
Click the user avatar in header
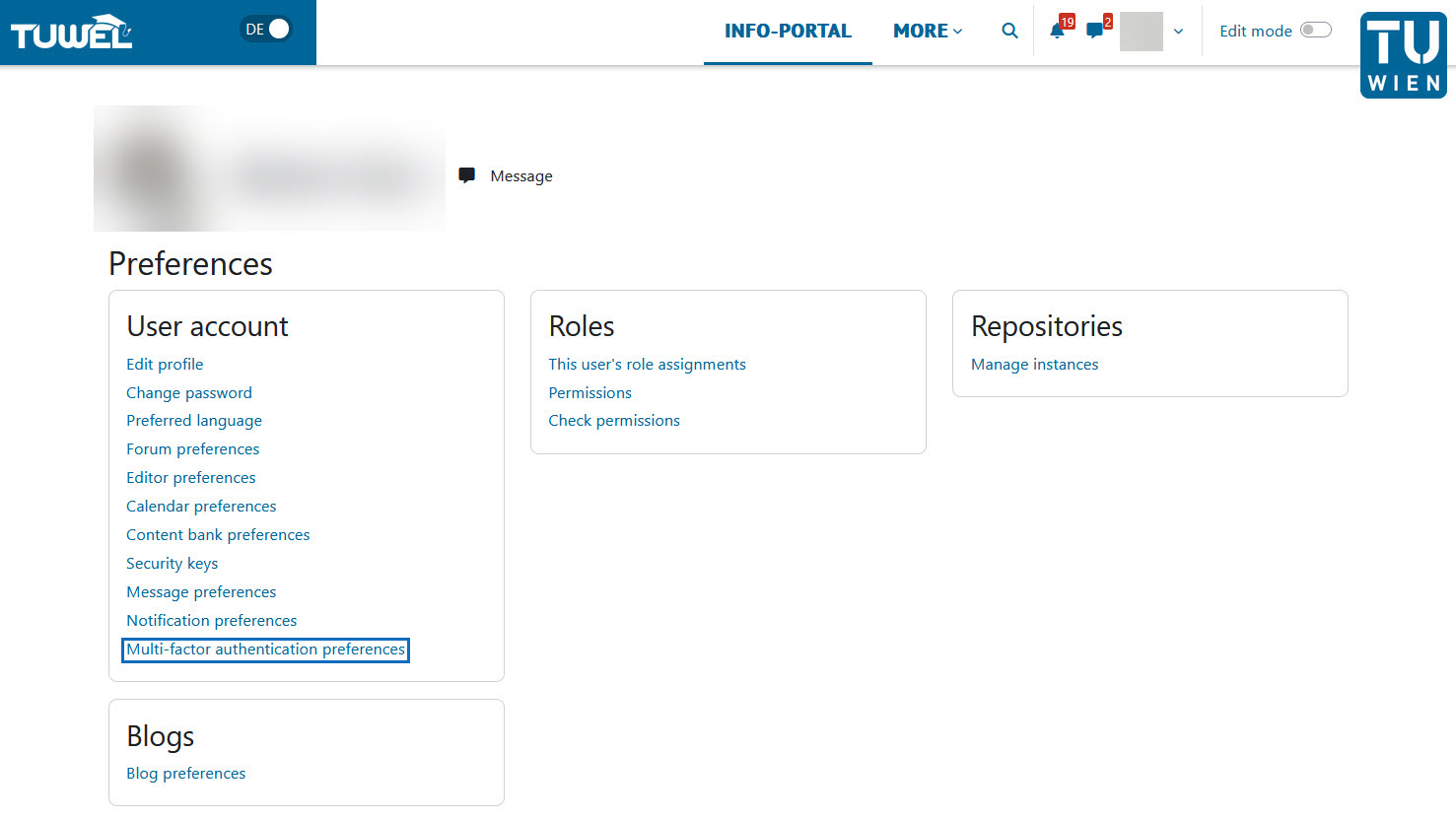(1141, 32)
